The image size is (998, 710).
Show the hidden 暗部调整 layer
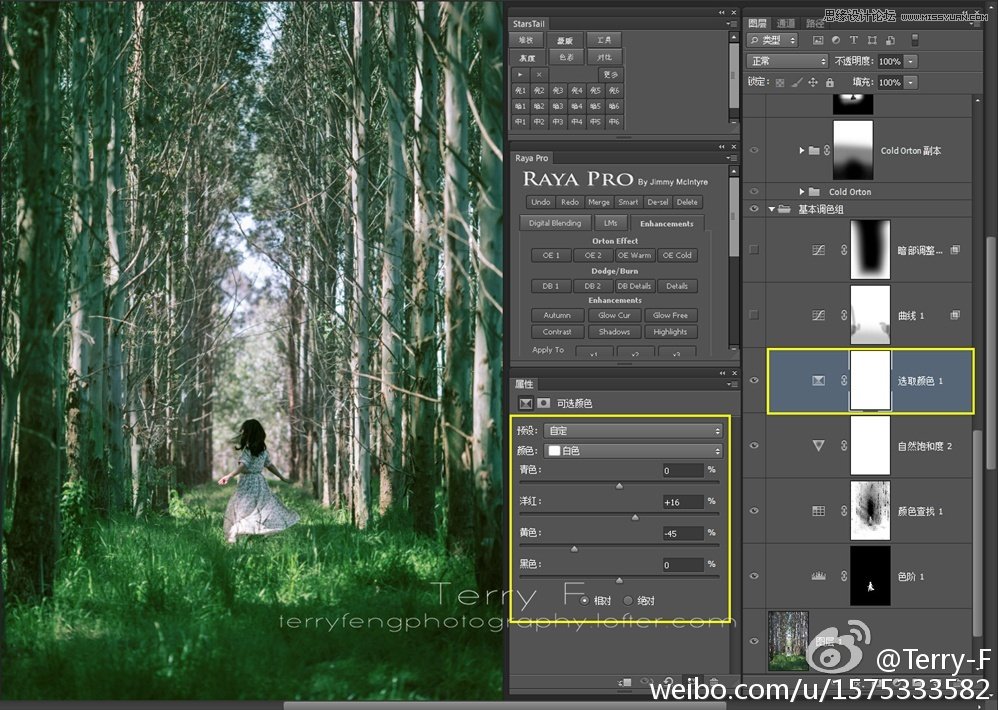[x=754, y=250]
